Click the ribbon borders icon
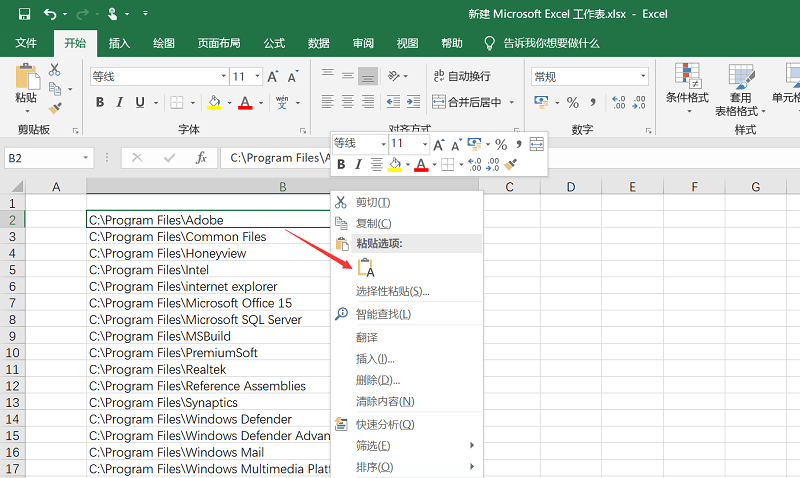The width and height of the screenshot is (800, 478). pyautogui.click(x=177, y=103)
